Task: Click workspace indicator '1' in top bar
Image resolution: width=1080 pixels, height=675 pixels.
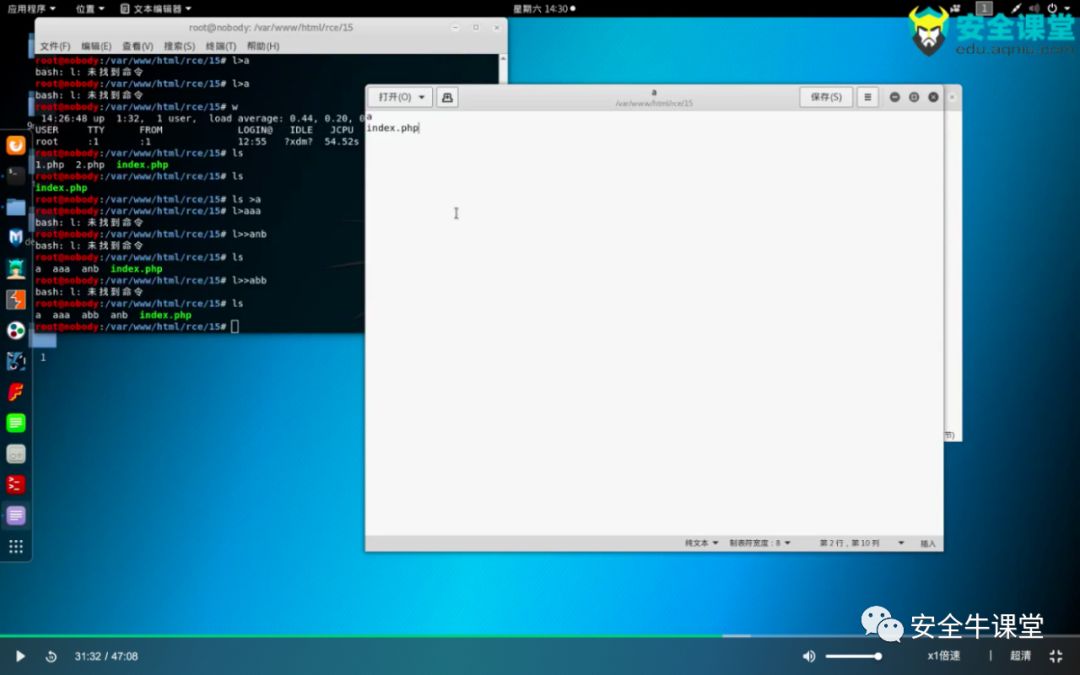Action: pos(984,8)
